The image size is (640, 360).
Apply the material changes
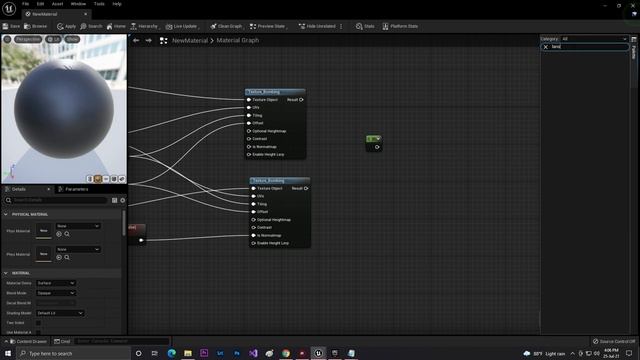coord(66,26)
